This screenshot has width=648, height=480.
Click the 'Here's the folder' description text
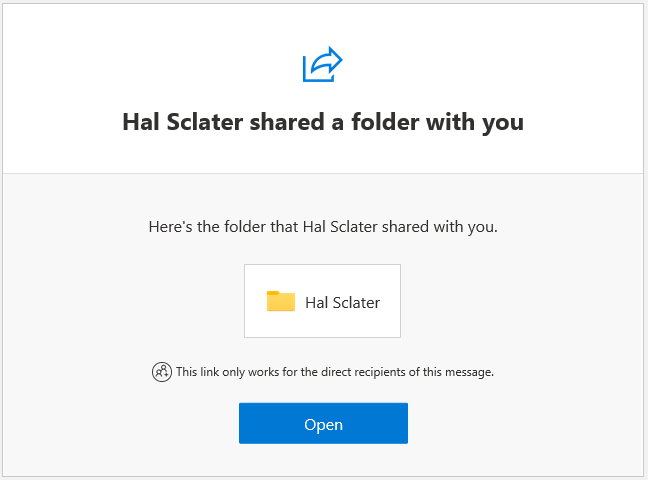[x=323, y=227]
